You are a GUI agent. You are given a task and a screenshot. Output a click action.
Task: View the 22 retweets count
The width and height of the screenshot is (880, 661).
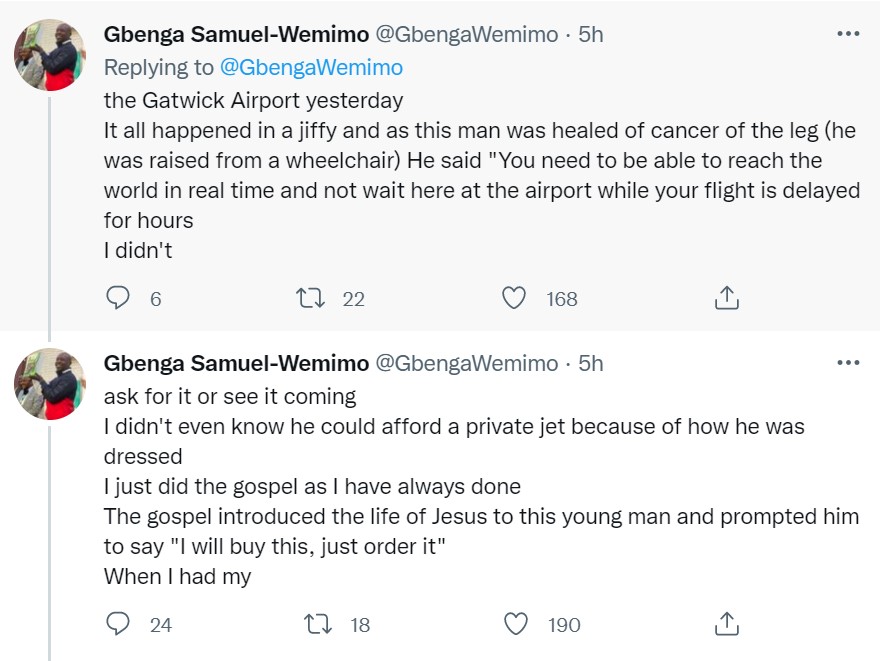coord(353,299)
